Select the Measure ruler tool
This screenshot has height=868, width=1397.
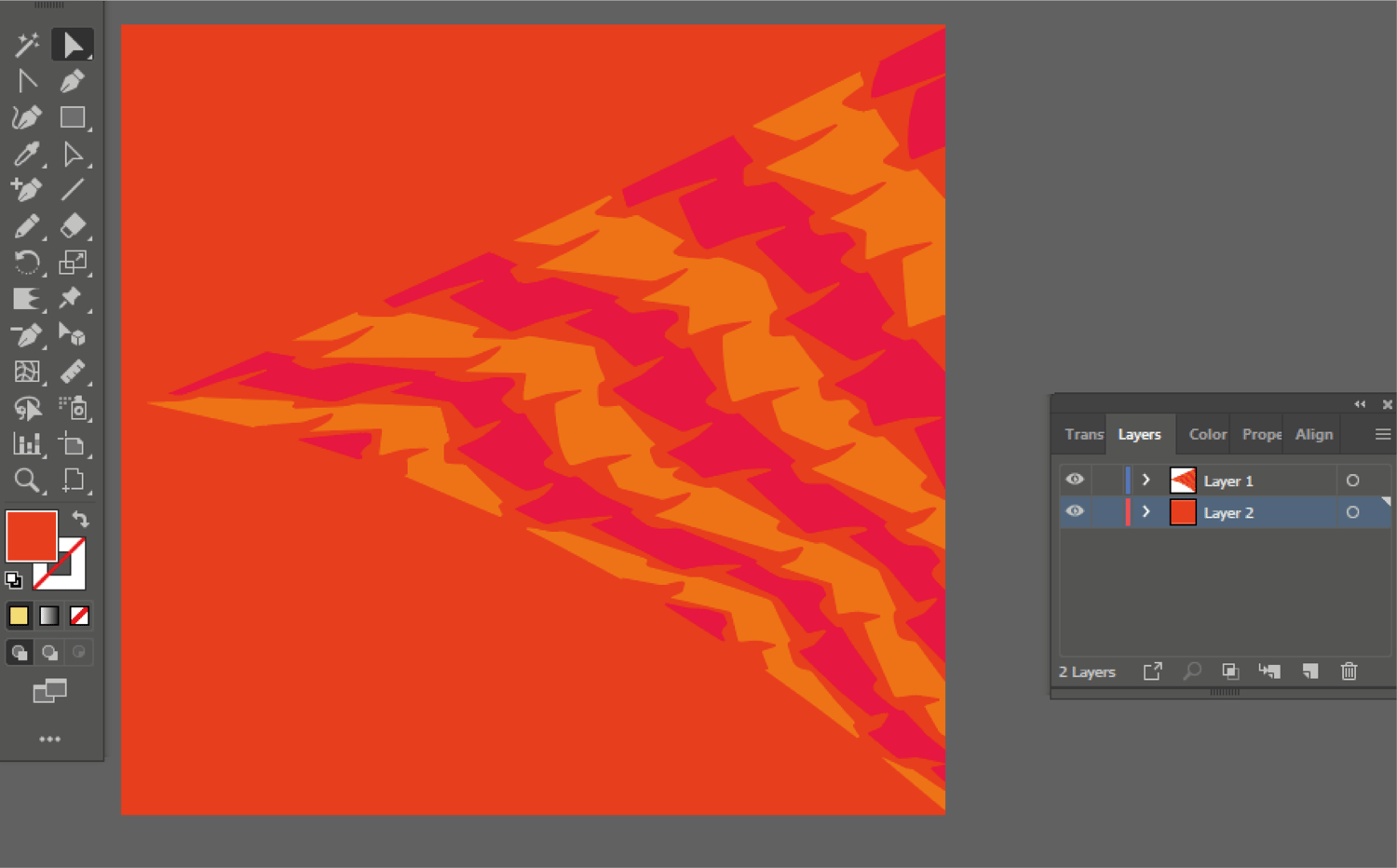coord(73,372)
